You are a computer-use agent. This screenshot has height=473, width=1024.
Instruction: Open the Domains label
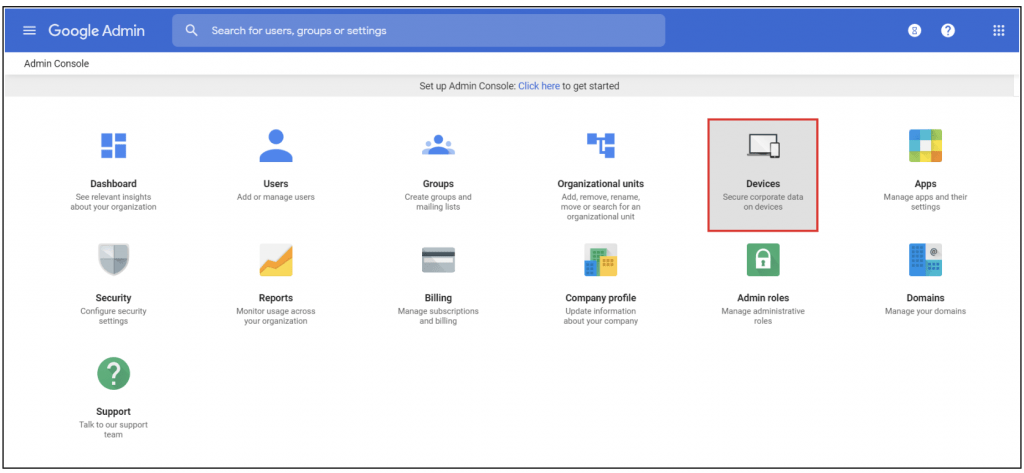(925, 298)
